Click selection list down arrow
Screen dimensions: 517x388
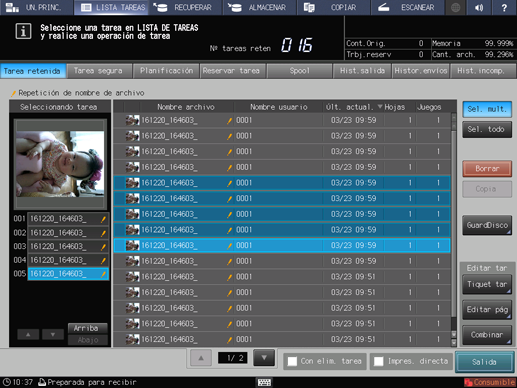point(53,334)
